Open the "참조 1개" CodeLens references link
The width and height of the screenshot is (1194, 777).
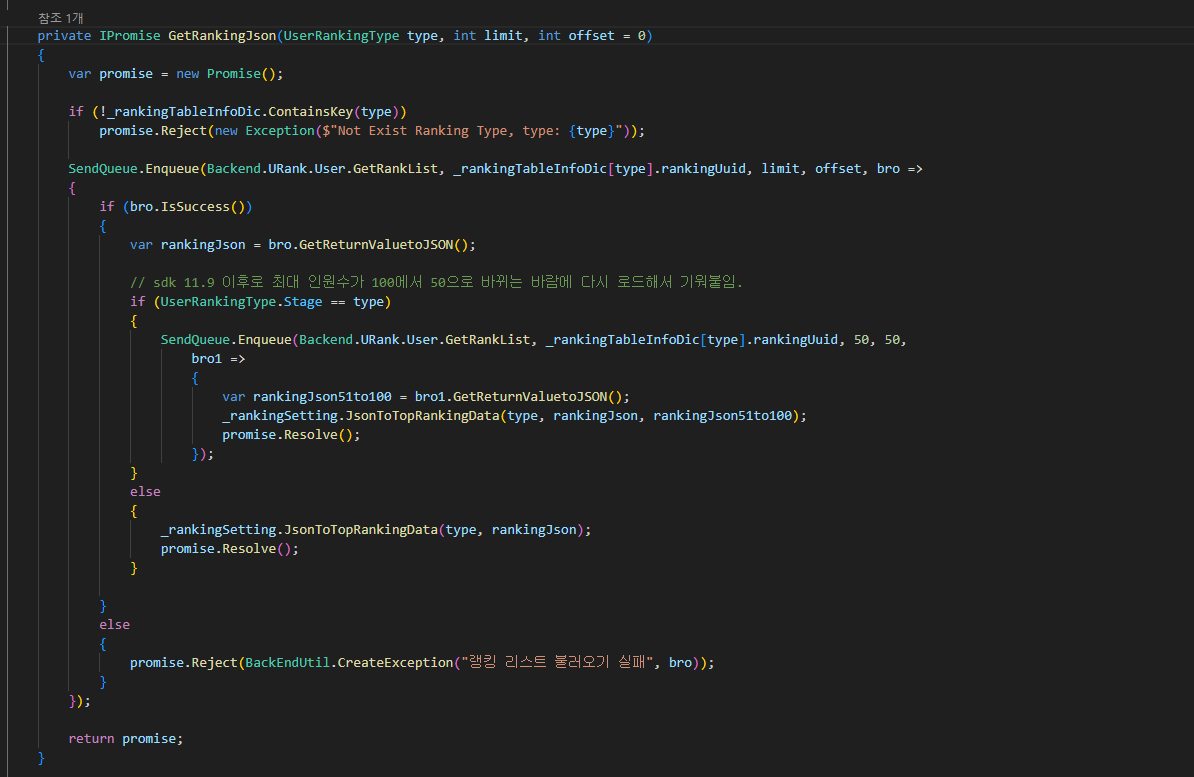click(x=60, y=18)
